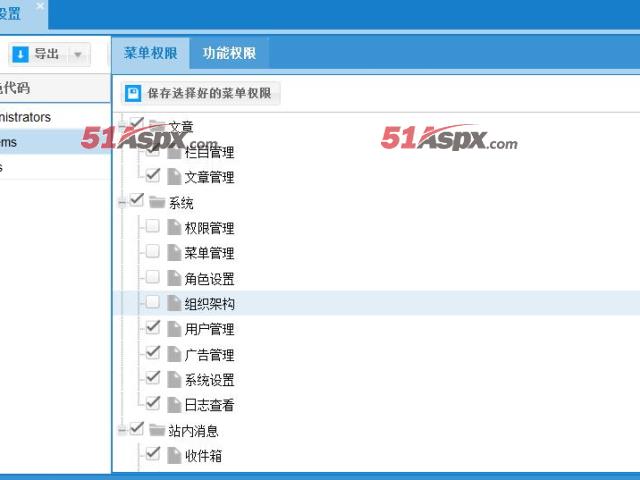Toggle the 文章 folder checkbox

[x=136, y=122]
